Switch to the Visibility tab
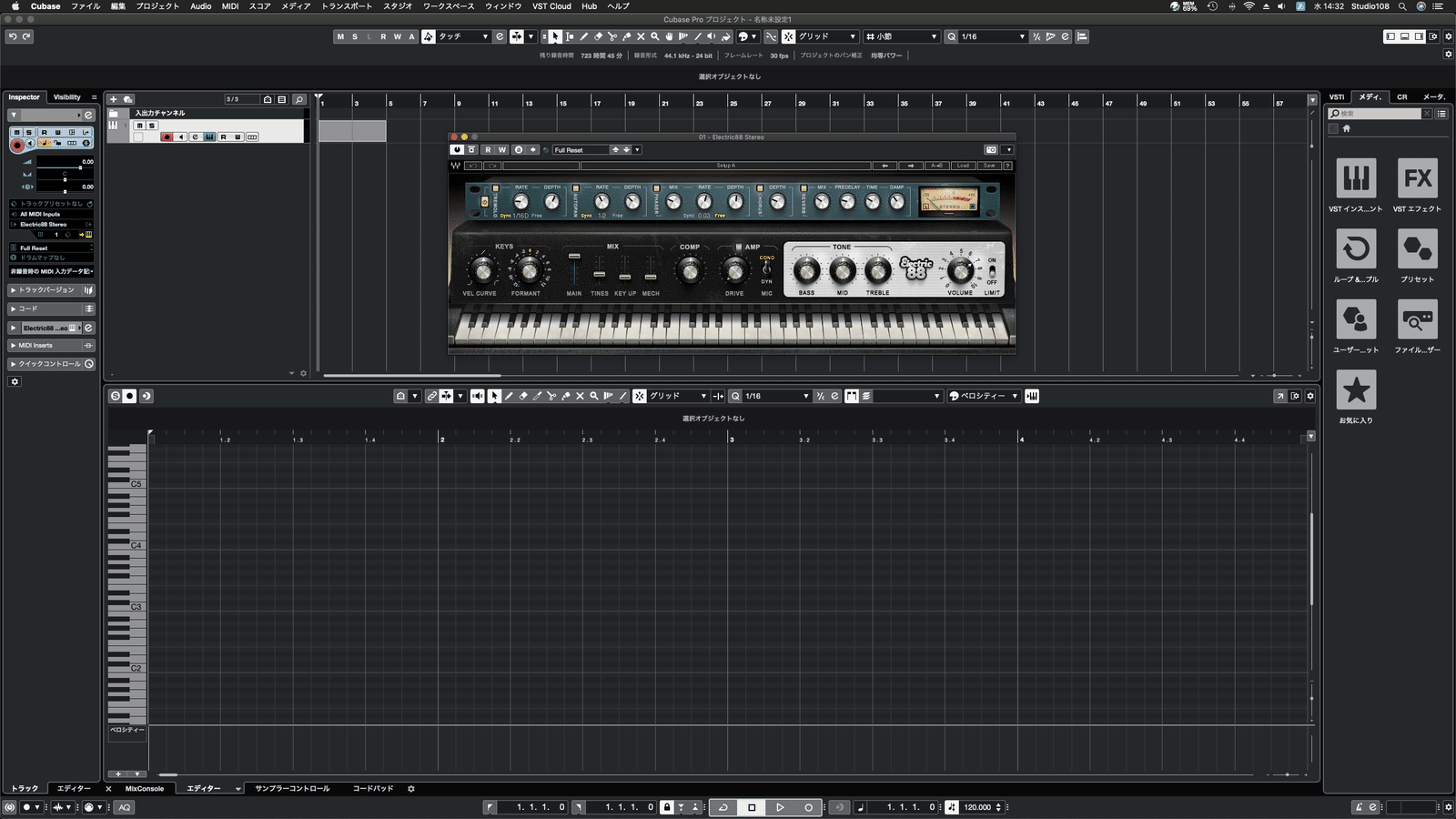This screenshot has height=819, width=1456. (x=66, y=97)
